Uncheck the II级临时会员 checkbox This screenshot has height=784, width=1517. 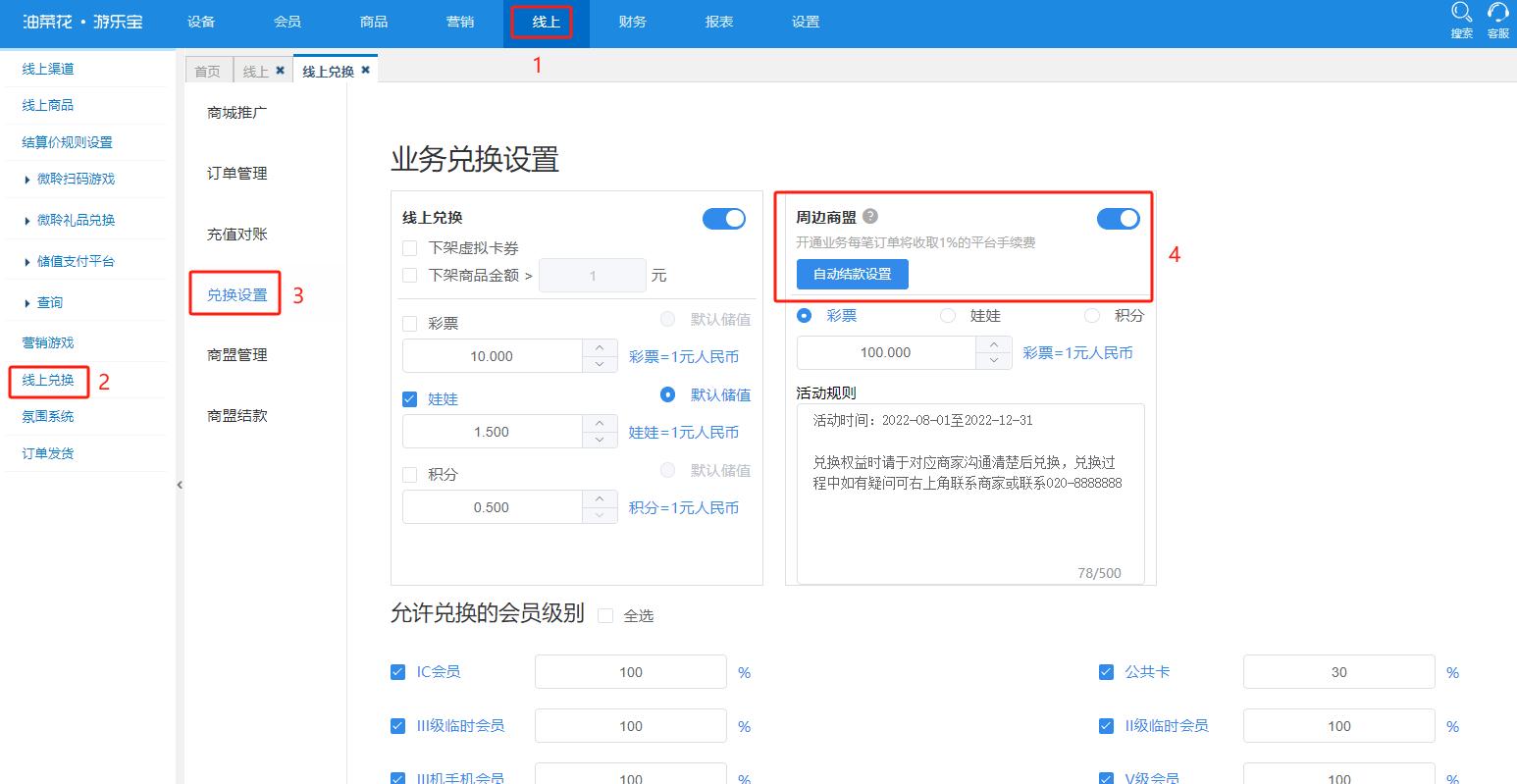[1106, 726]
